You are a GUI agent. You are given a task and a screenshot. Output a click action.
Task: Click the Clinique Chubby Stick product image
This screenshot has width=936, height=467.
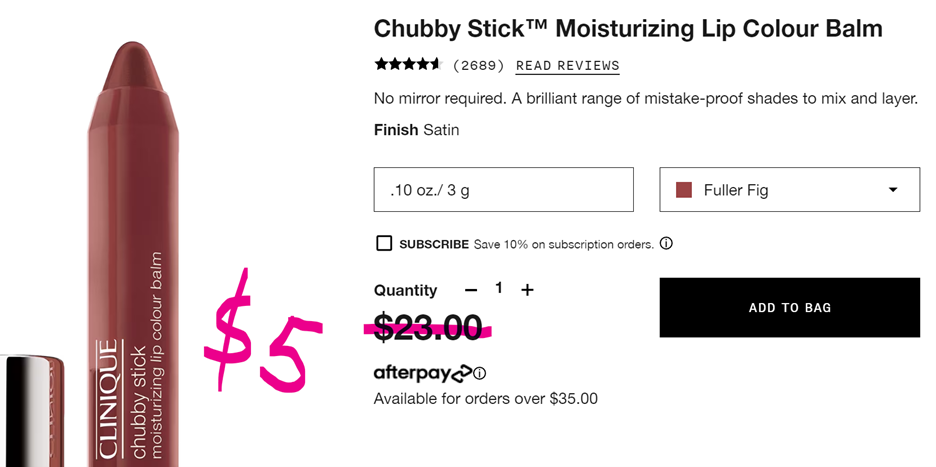[136, 250]
